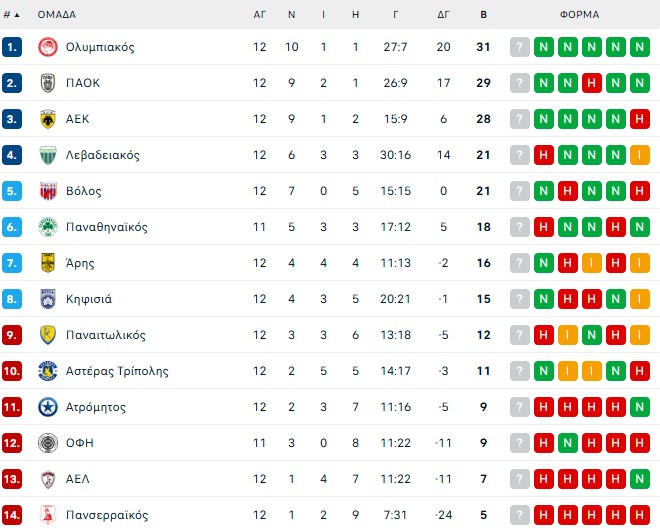Screen dimensions: 660x531
Task: Click the number 1 rank badge
Action: tap(12, 47)
